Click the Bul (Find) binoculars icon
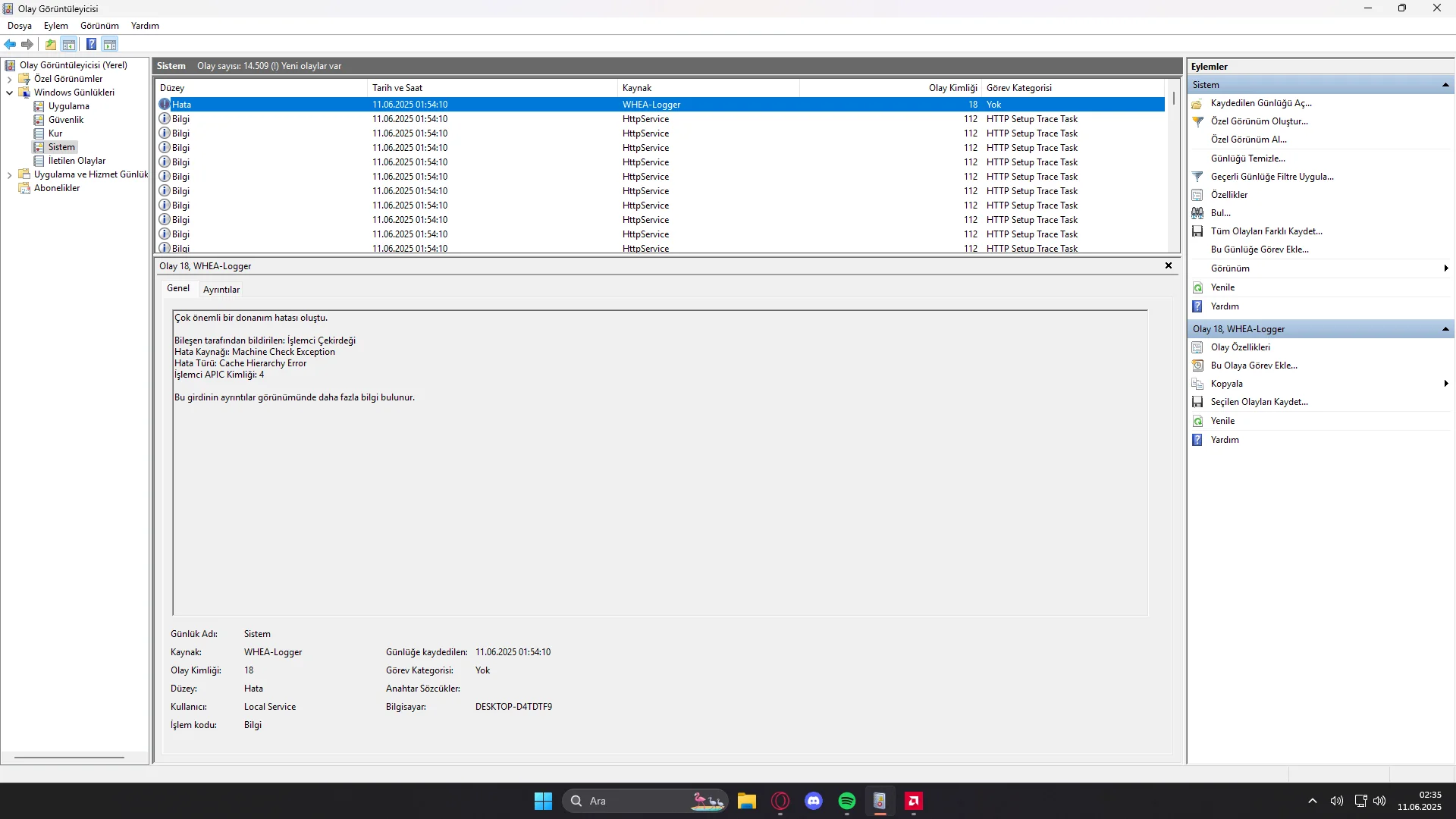1456x819 pixels. pyautogui.click(x=1197, y=213)
